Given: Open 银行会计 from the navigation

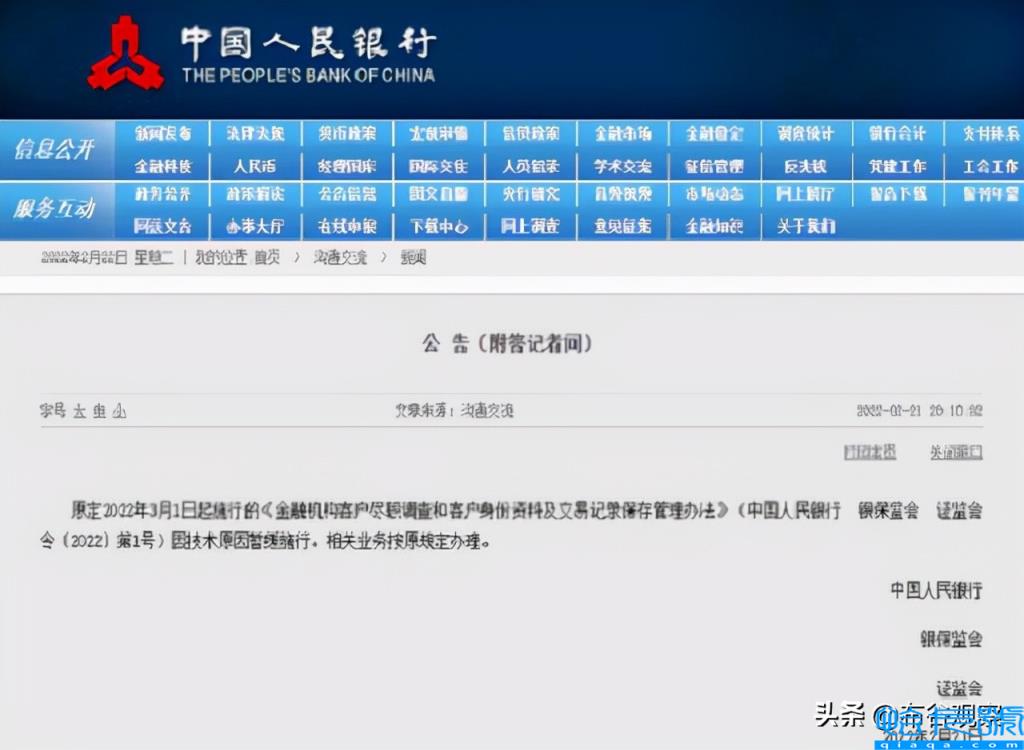Looking at the screenshot, I should tap(897, 134).
